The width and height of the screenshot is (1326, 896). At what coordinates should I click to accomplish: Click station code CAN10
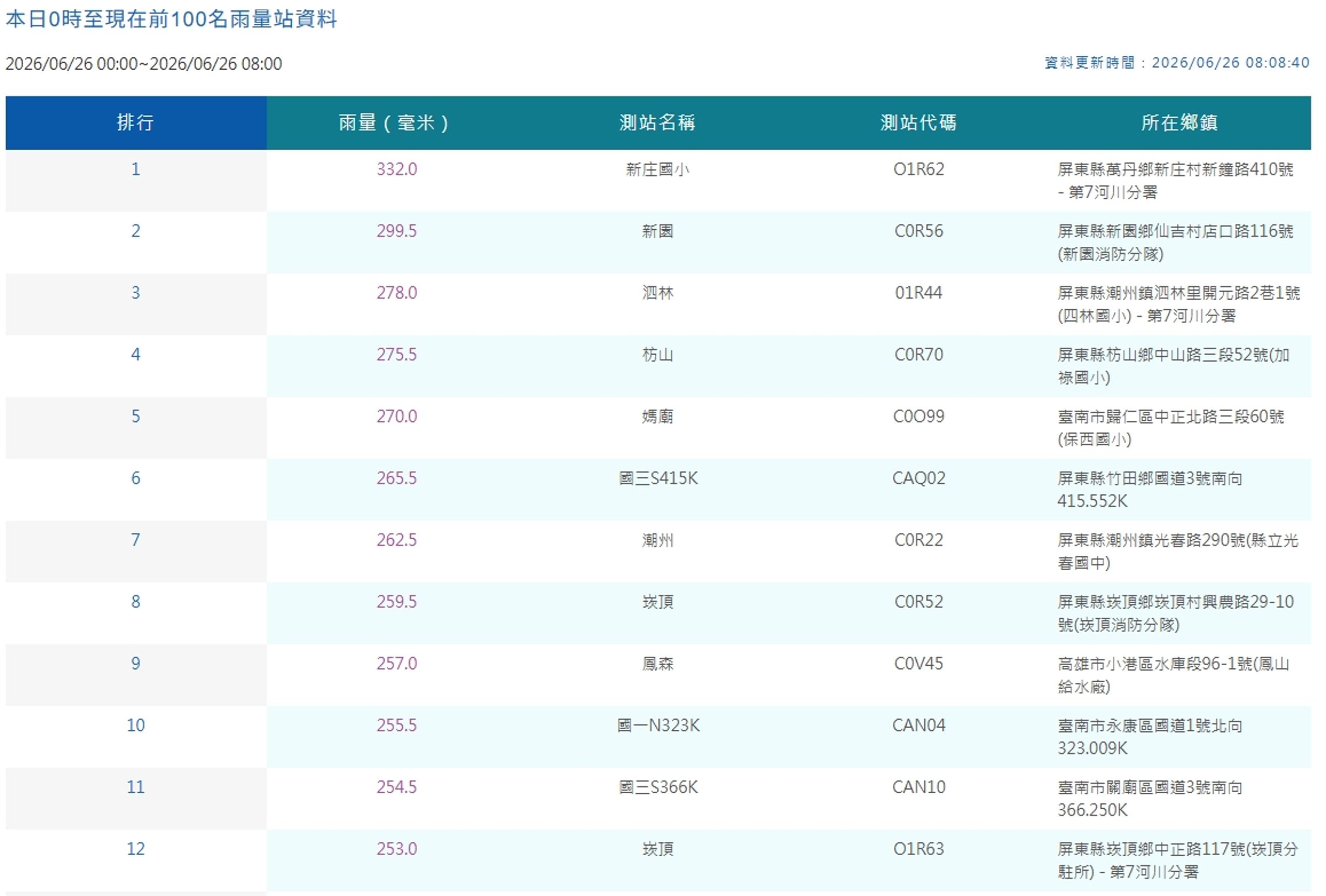tap(919, 787)
